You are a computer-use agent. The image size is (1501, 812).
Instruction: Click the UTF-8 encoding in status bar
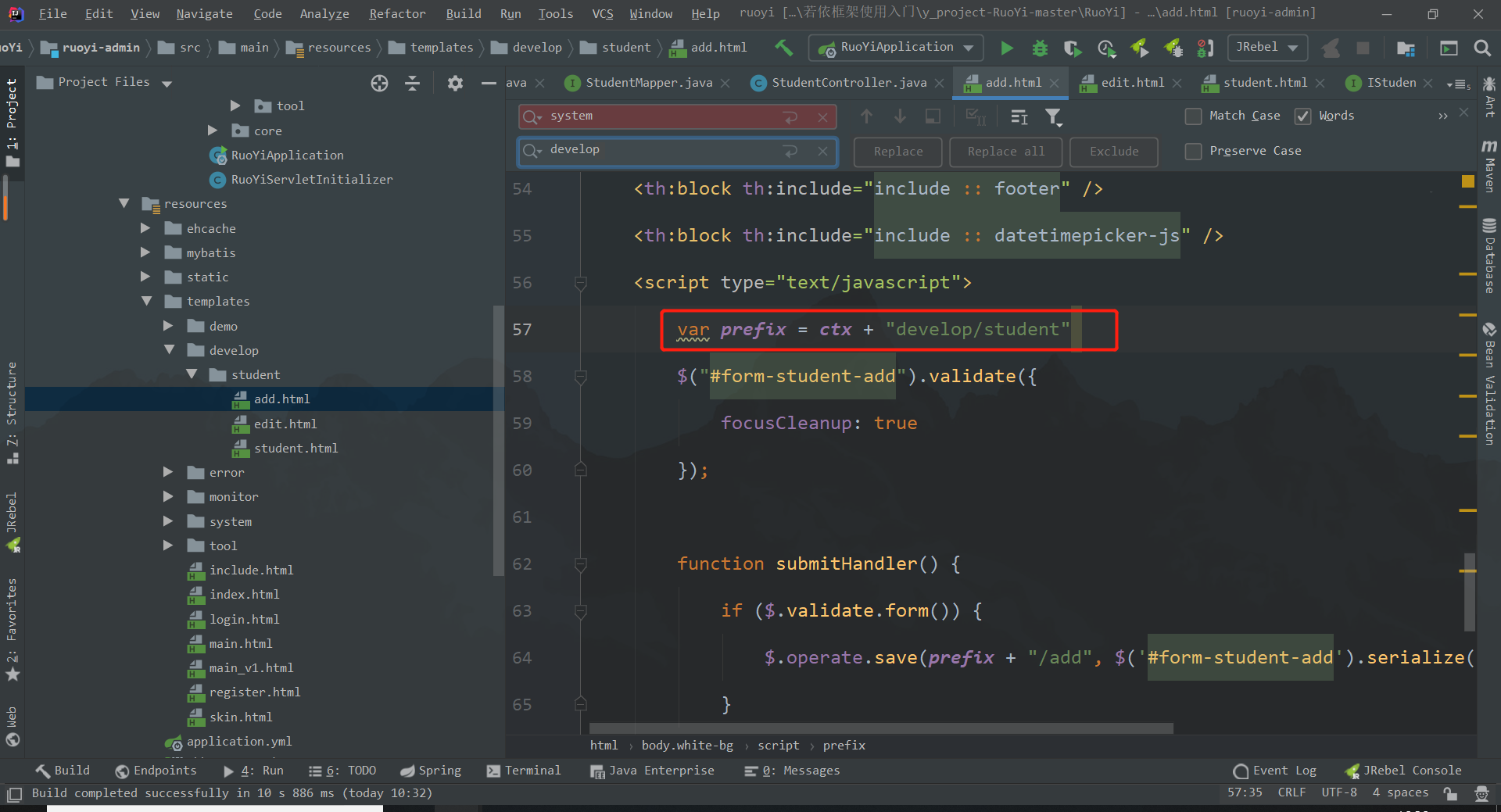pos(1339,792)
